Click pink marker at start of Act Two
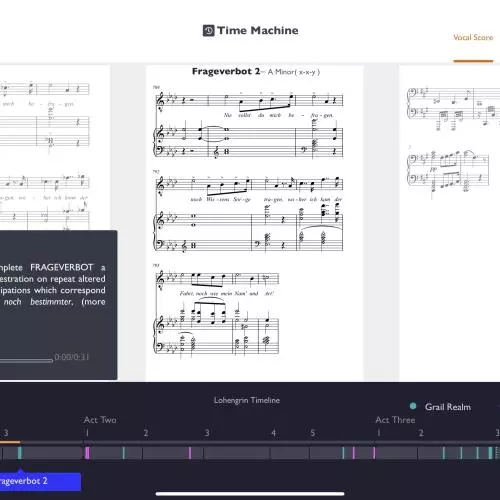Viewport: 500px width, 500px height. click(x=87, y=453)
